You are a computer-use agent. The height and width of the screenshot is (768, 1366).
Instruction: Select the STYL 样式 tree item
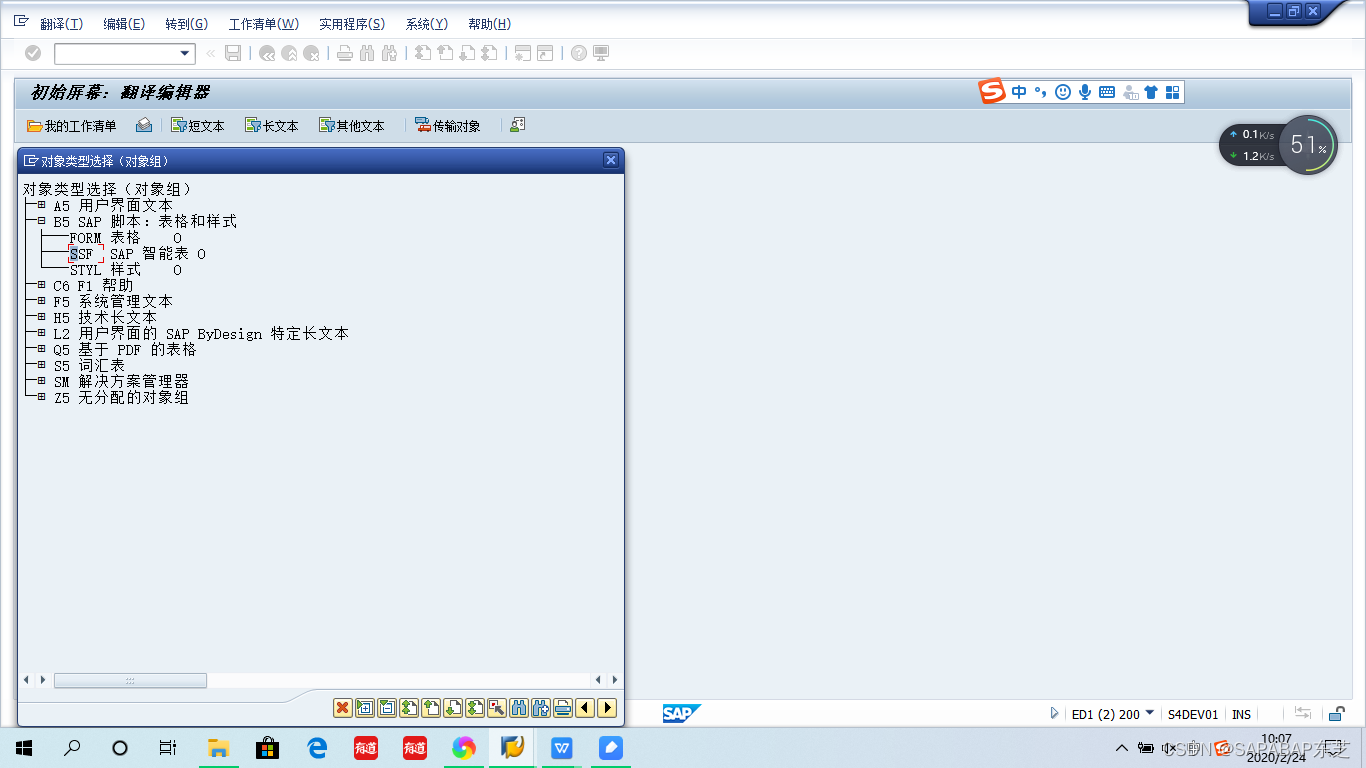pos(126,270)
